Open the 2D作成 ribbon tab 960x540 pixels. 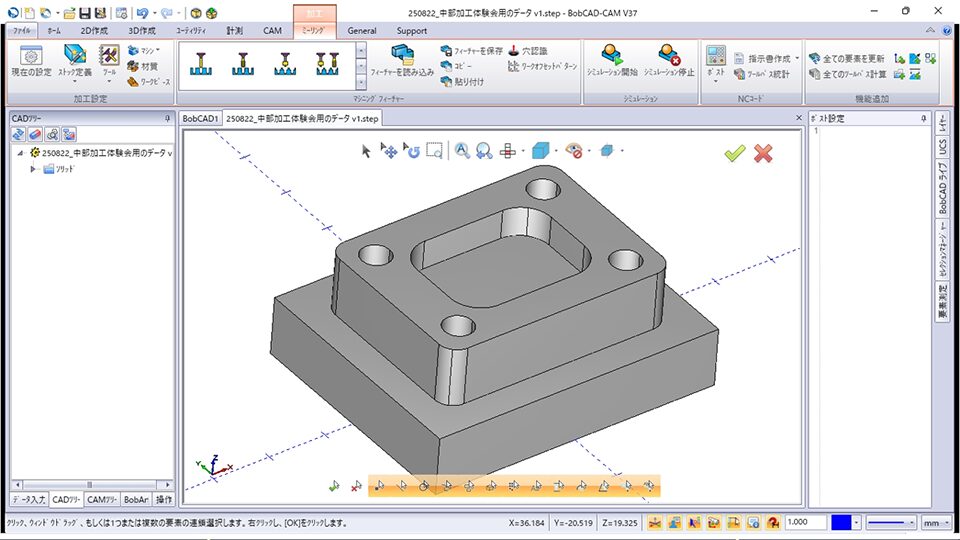point(94,30)
